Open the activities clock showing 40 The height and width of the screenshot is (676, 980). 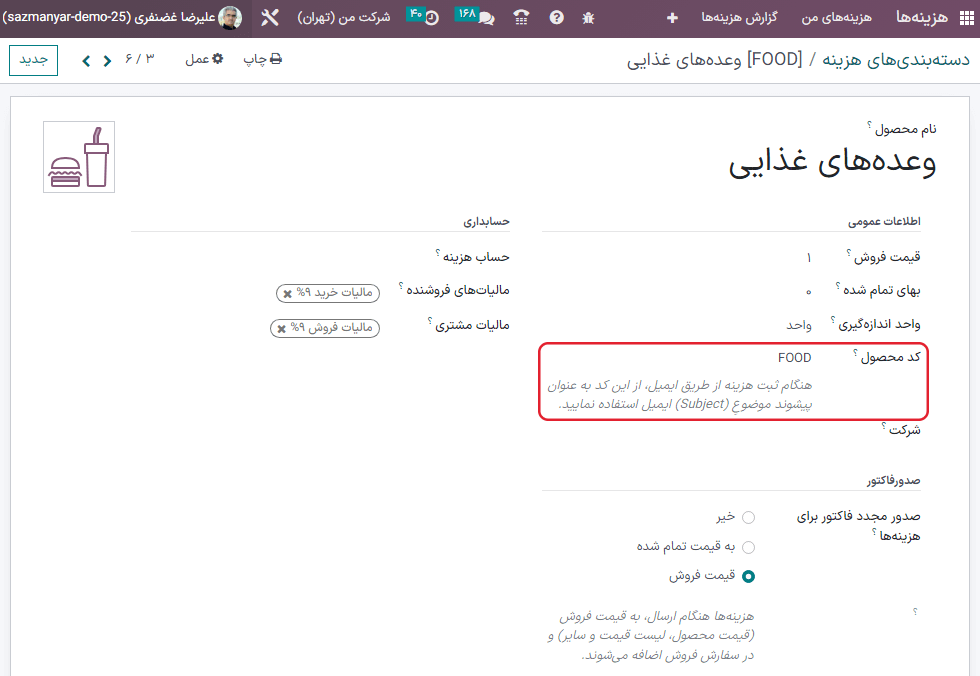[434, 17]
